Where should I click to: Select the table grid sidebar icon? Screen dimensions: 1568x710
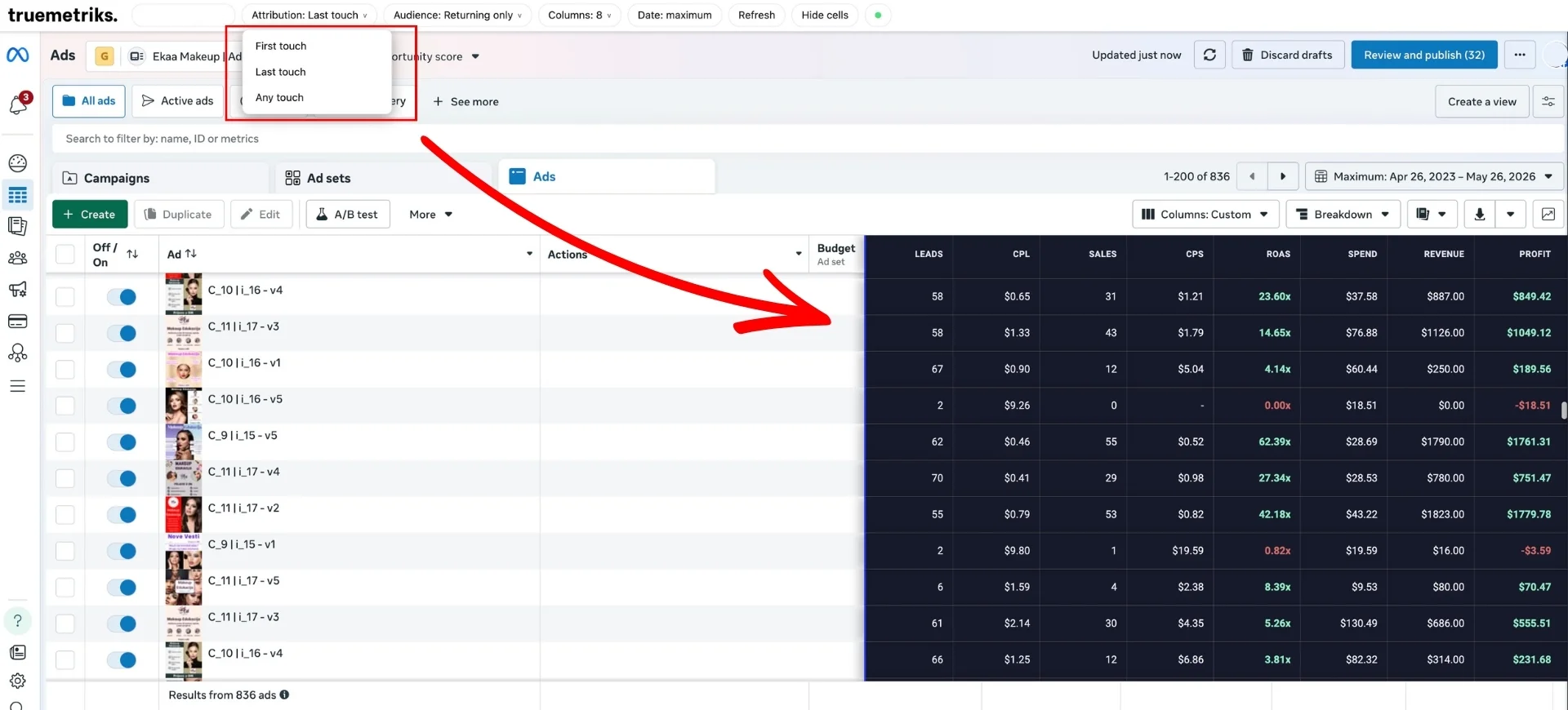pos(18,195)
